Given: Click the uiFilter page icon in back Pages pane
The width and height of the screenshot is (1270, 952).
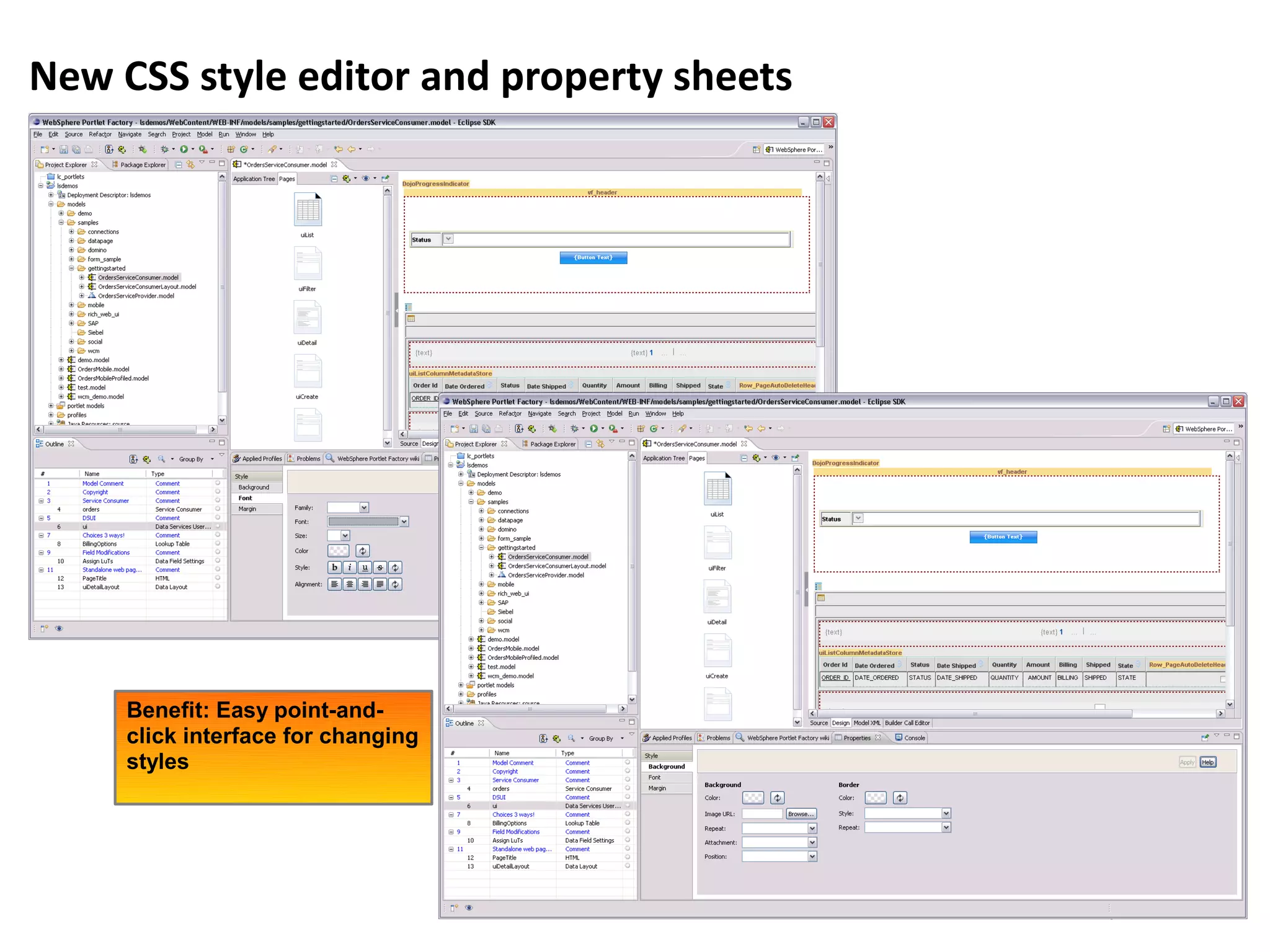Looking at the screenshot, I should pyautogui.click(x=308, y=263).
